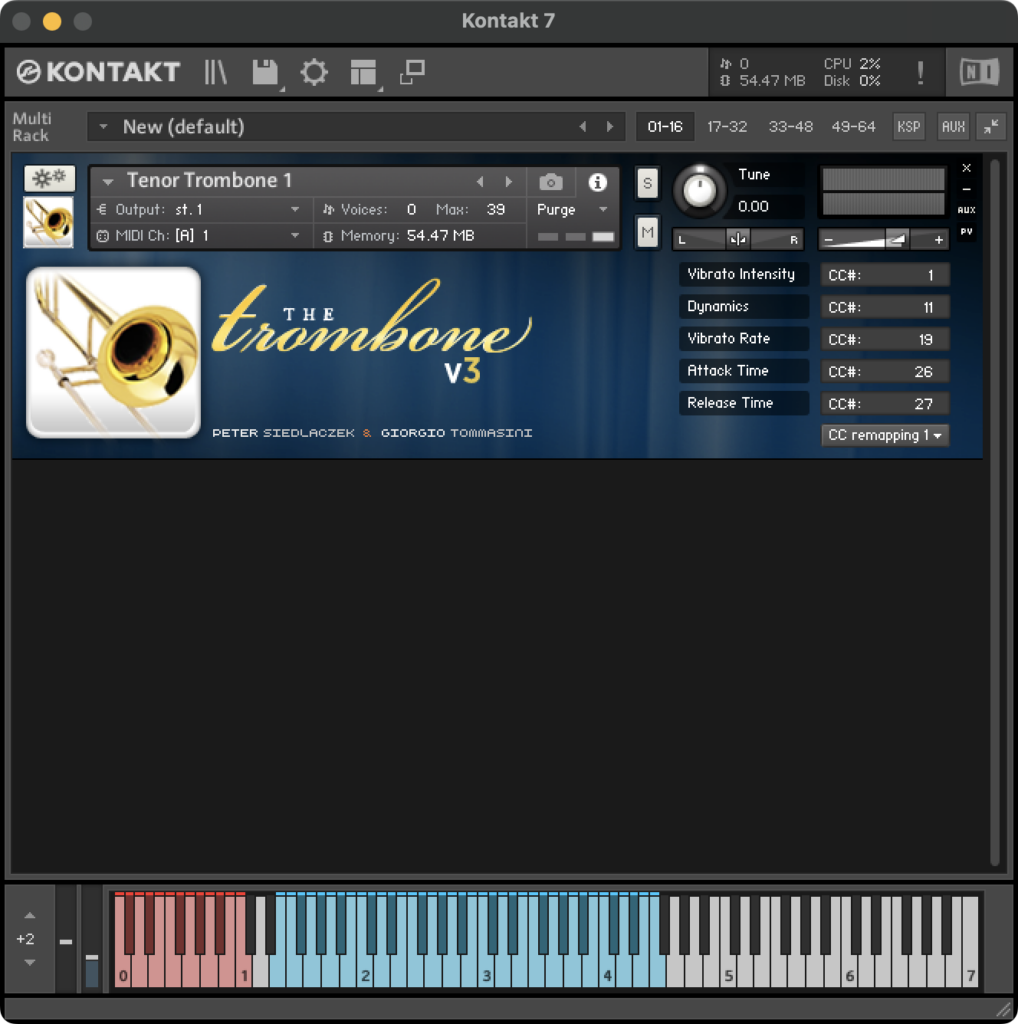Viewport: 1018px width, 1024px height.
Task: Solo the Tenor Trombone instrument
Action: click(x=647, y=183)
